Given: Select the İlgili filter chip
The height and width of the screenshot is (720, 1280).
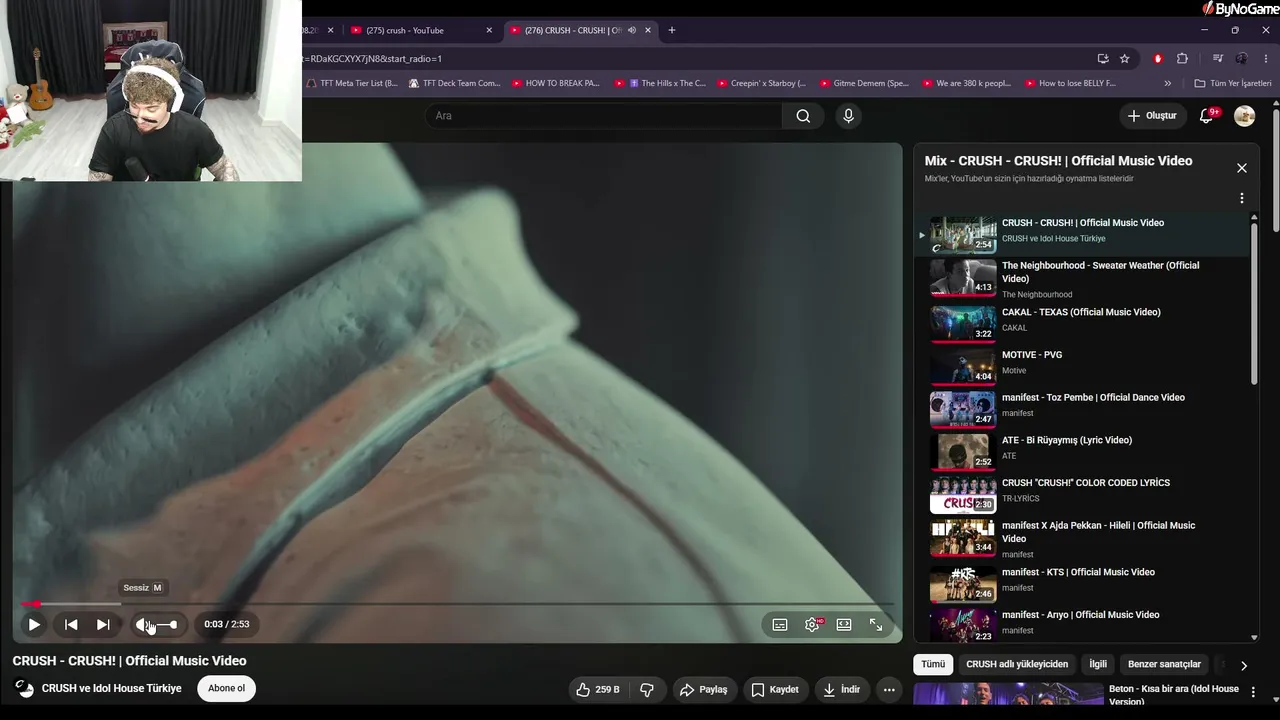Looking at the screenshot, I should [x=1098, y=664].
